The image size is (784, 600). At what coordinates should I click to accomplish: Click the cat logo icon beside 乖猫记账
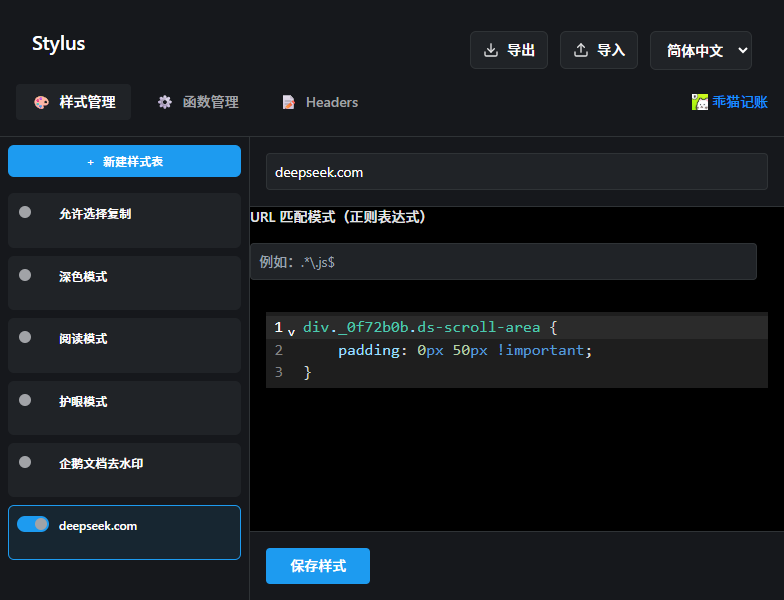[700, 102]
